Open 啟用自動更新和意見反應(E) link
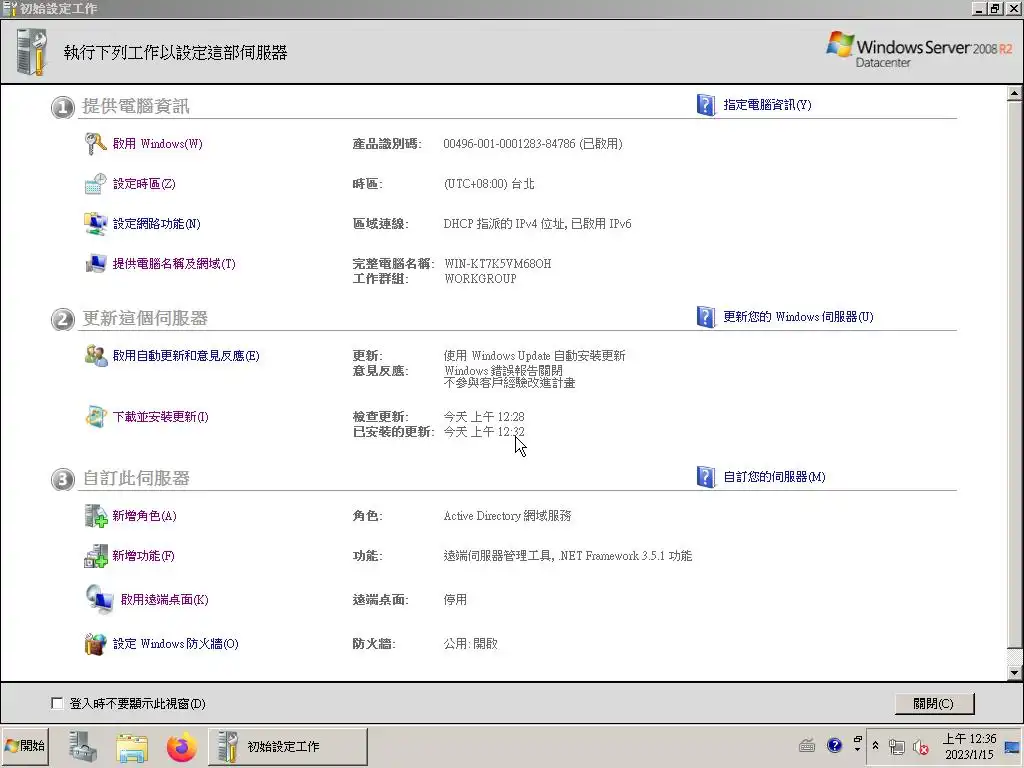 pos(186,356)
